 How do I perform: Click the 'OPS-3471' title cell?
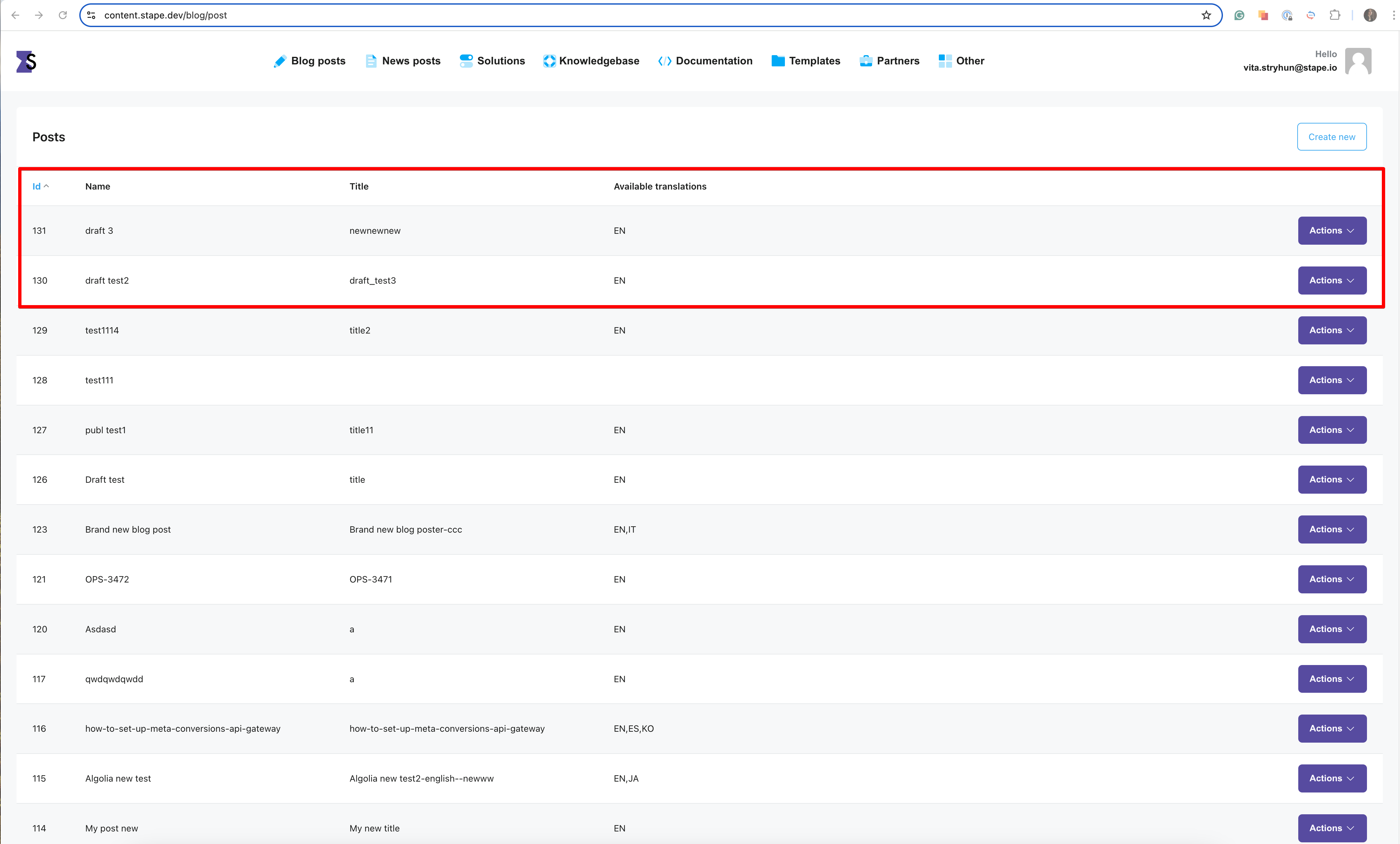[x=370, y=579]
